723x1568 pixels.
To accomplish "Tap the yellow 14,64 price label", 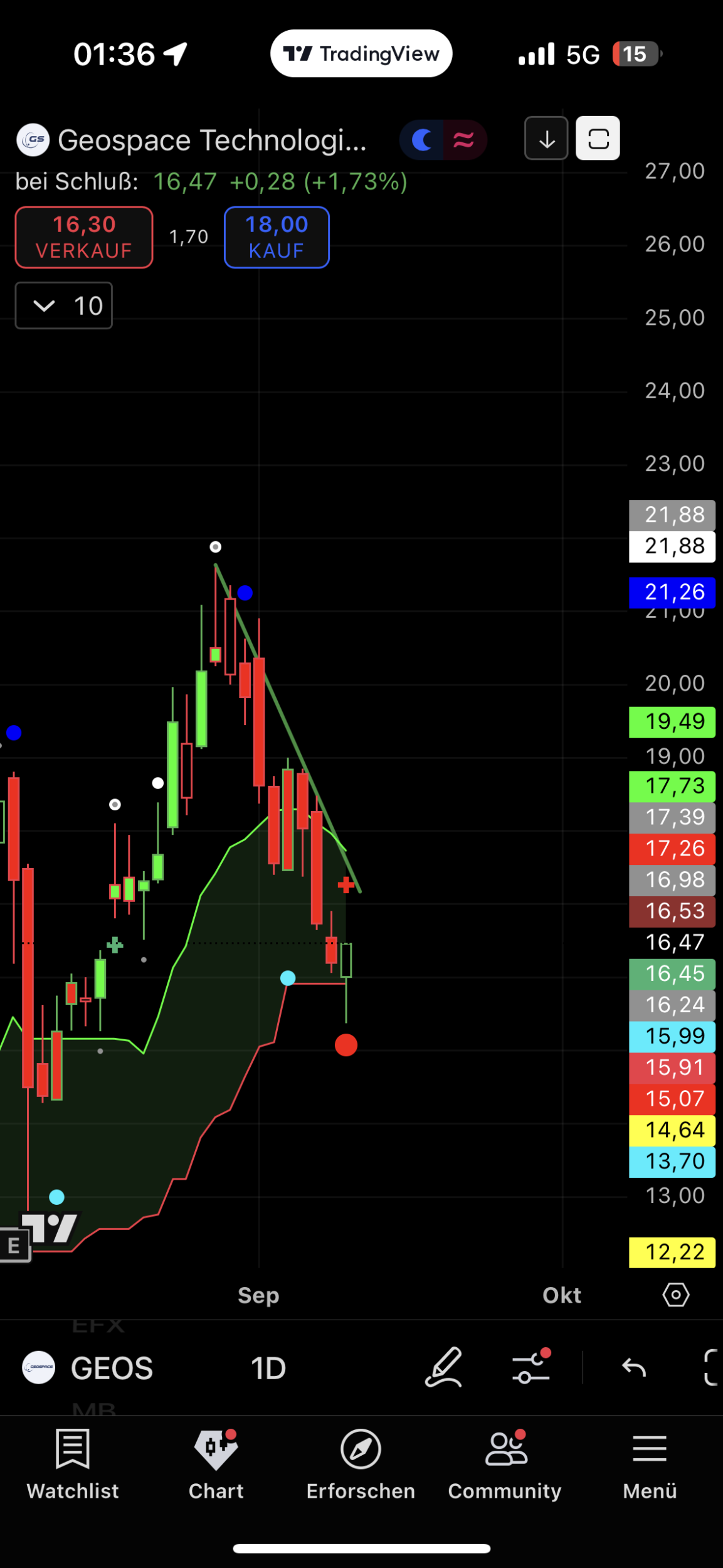I will click(x=672, y=1130).
